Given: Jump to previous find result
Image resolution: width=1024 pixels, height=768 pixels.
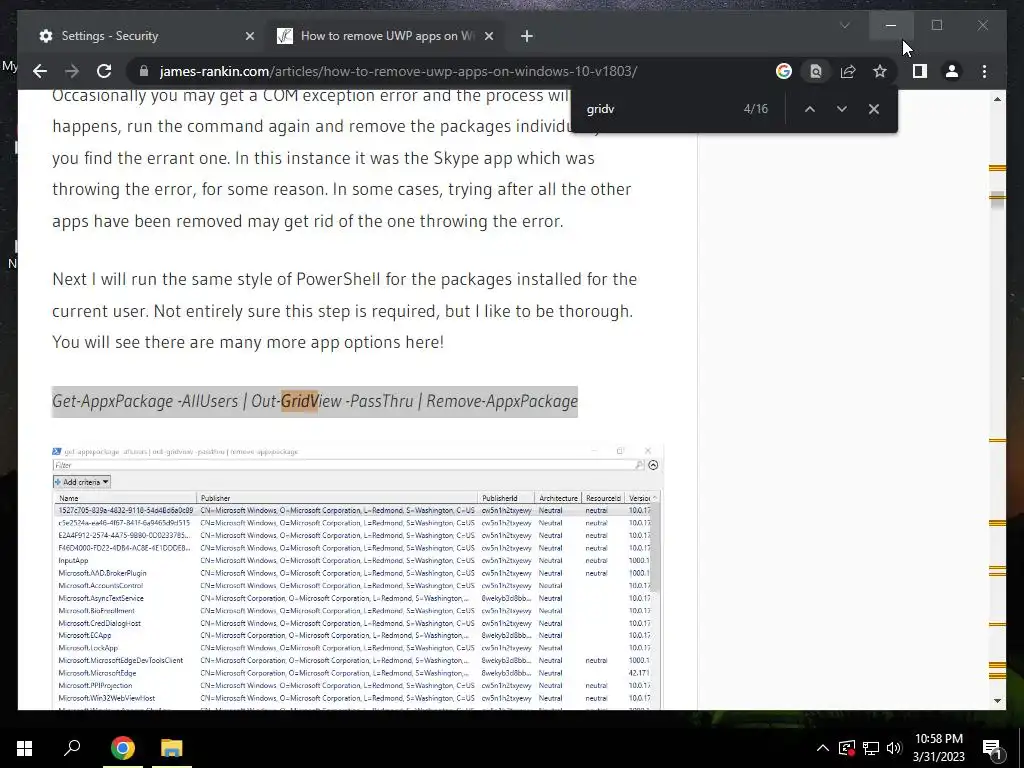Looking at the screenshot, I should [810, 109].
